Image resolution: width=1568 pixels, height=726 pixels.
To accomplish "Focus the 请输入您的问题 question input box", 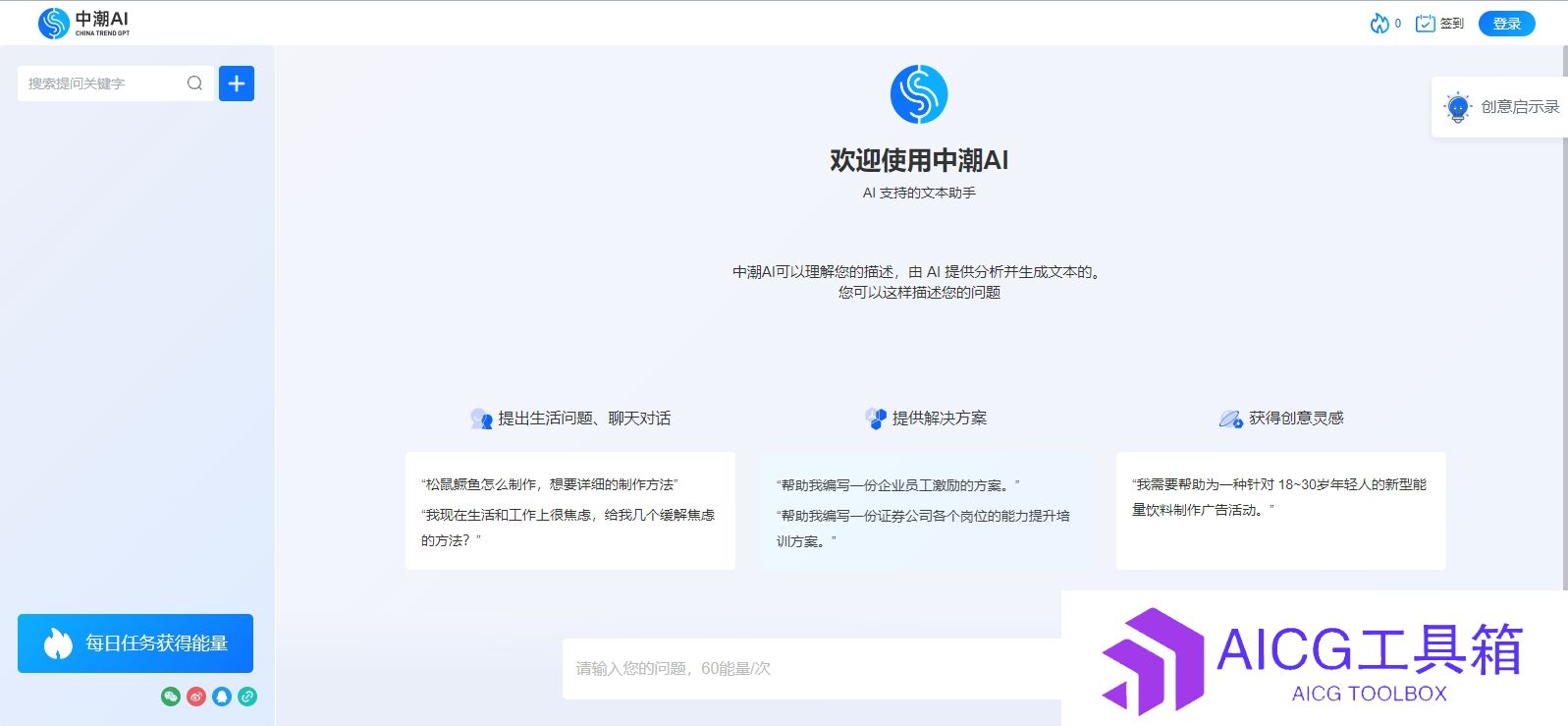I will pyautogui.click(x=812, y=669).
